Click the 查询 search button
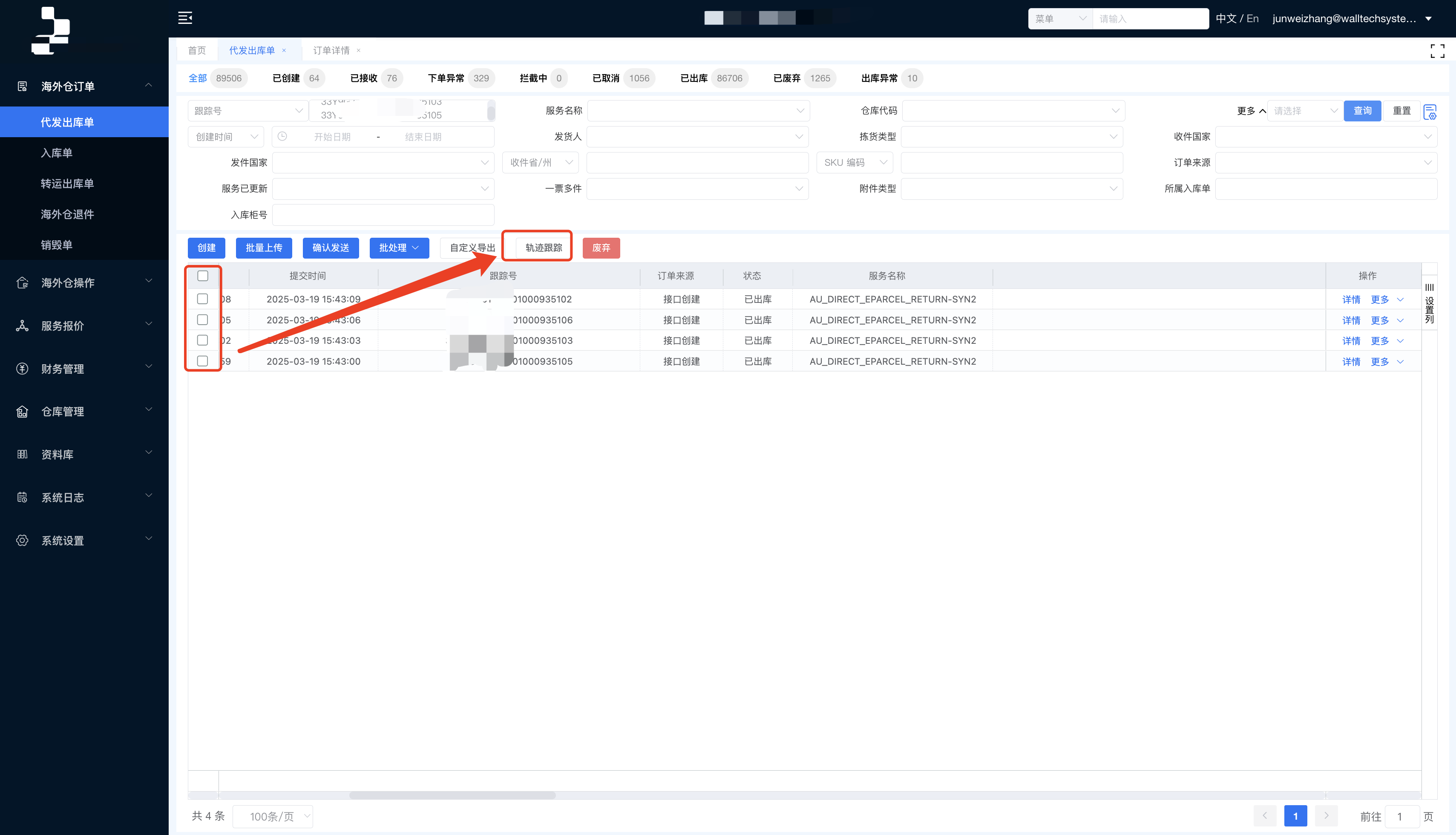The image size is (1456, 835). pyautogui.click(x=1363, y=111)
